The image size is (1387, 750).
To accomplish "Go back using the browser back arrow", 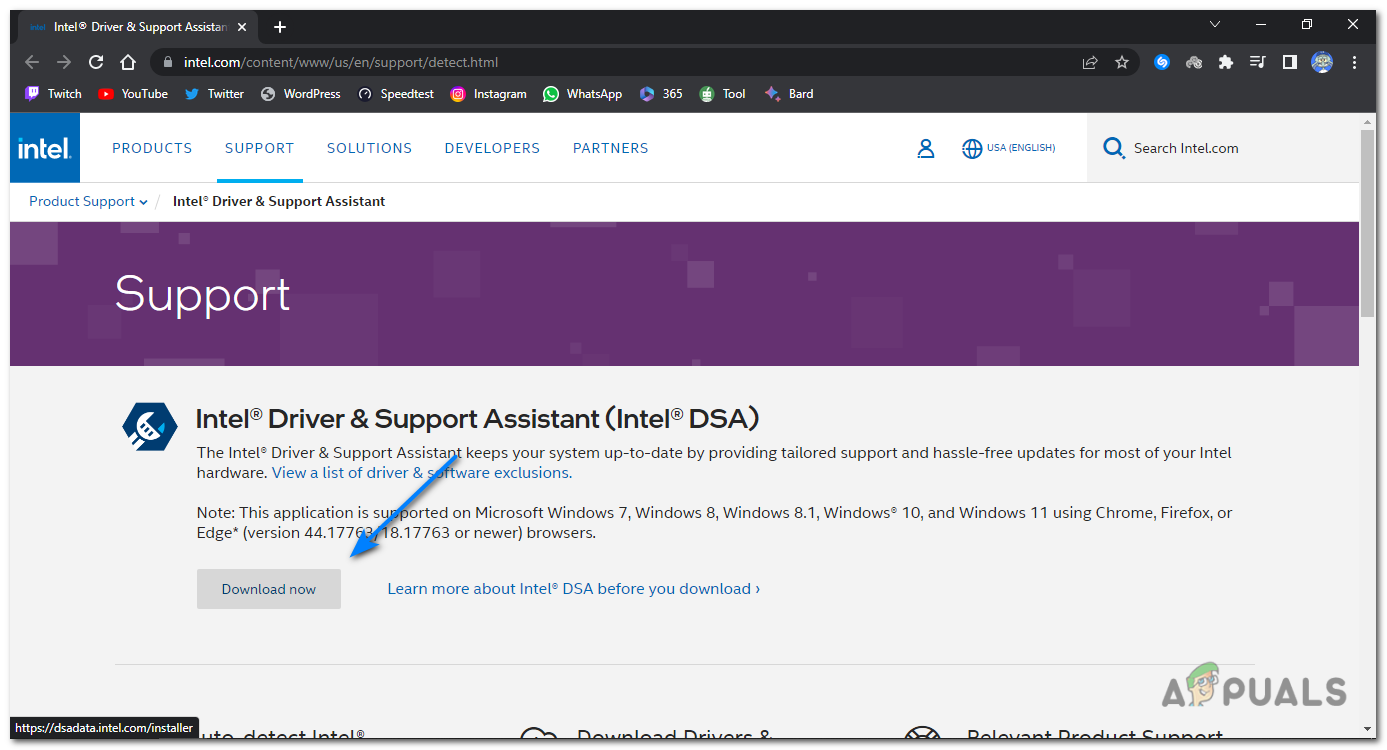I will click(32, 62).
